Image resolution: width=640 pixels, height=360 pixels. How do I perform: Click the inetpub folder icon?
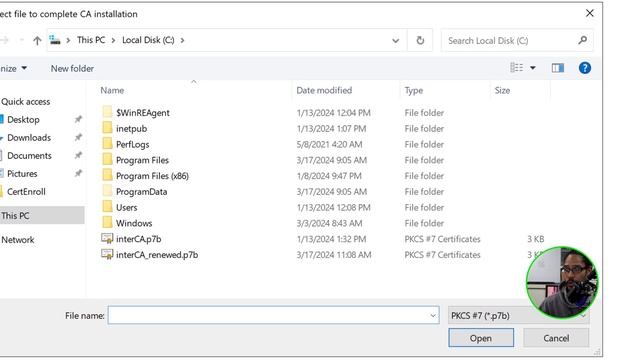pyautogui.click(x=107, y=128)
